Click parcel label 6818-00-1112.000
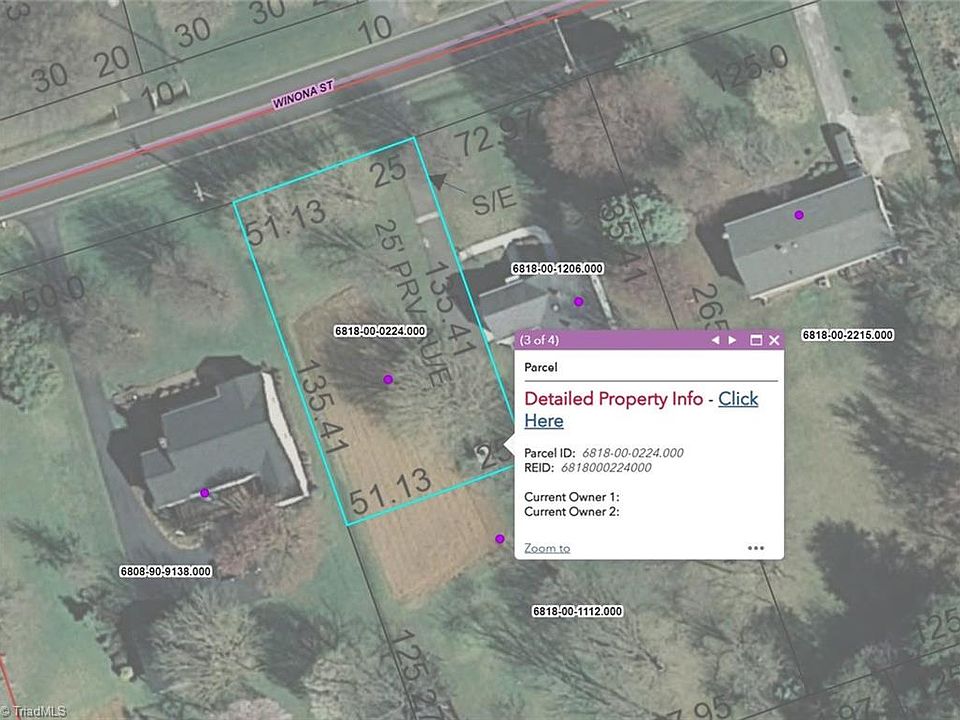The height and width of the screenshot is (720, 960). click(x=577, y=611)
